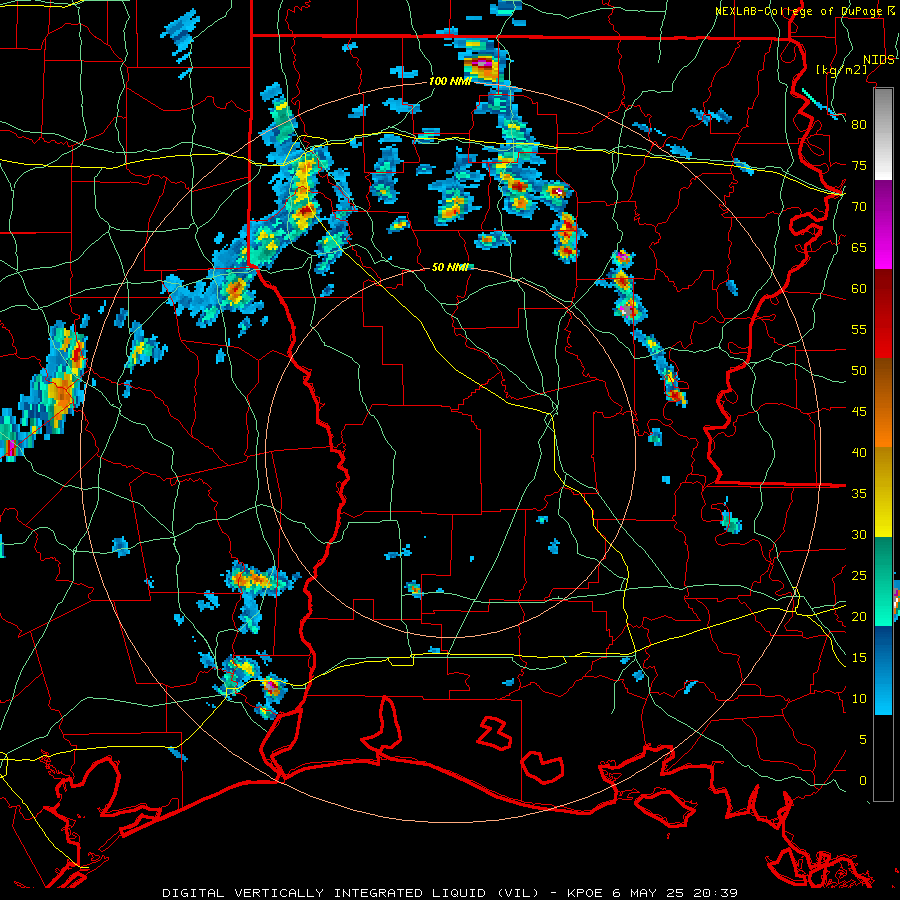Click the KPOE station identifier in the caption
The image size is (900, 900).
pyautogui.click(x=584, y=893)
